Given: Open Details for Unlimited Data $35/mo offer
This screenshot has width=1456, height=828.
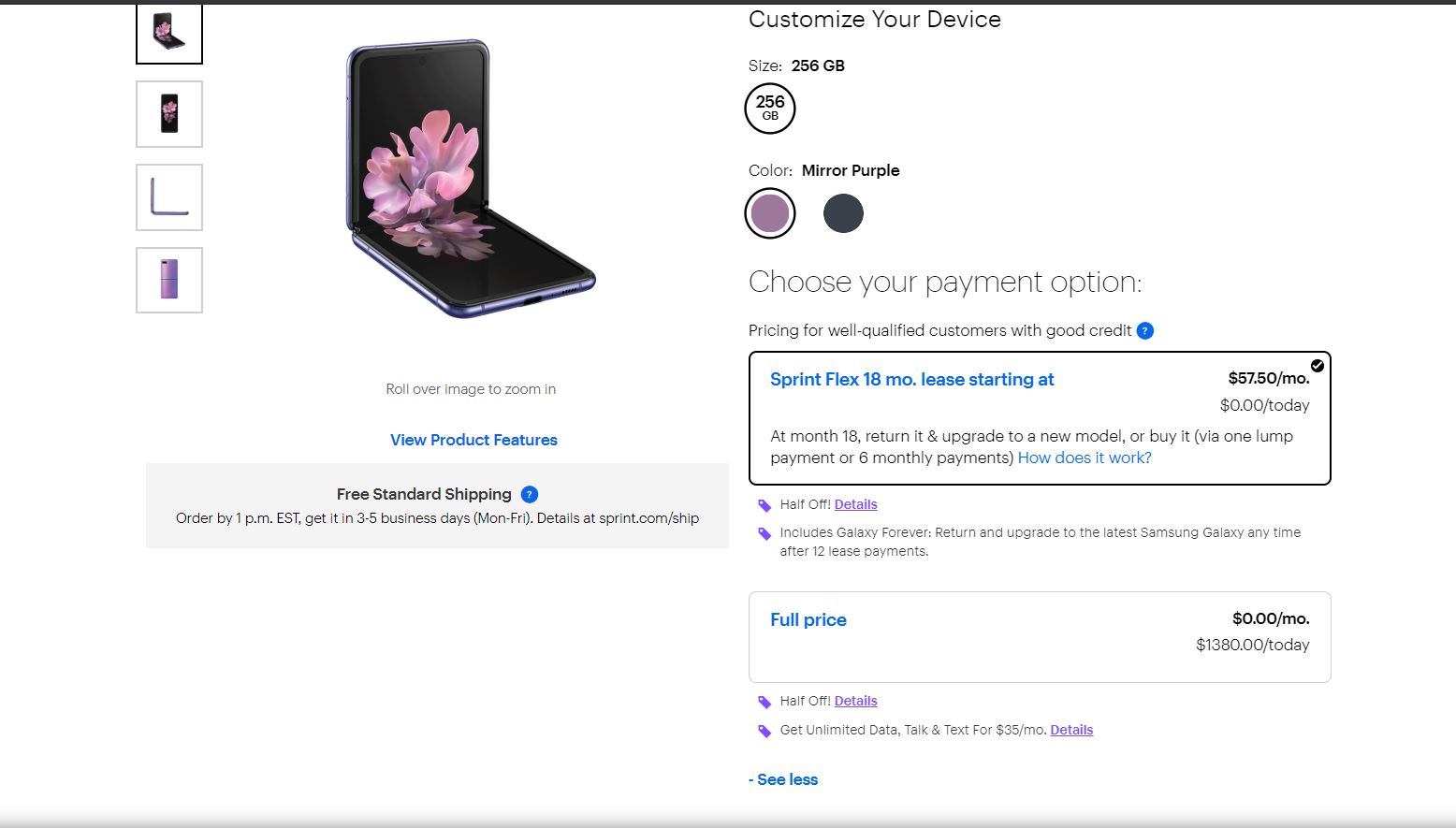Looking at the screenshot, I should tap(1071, 730).
